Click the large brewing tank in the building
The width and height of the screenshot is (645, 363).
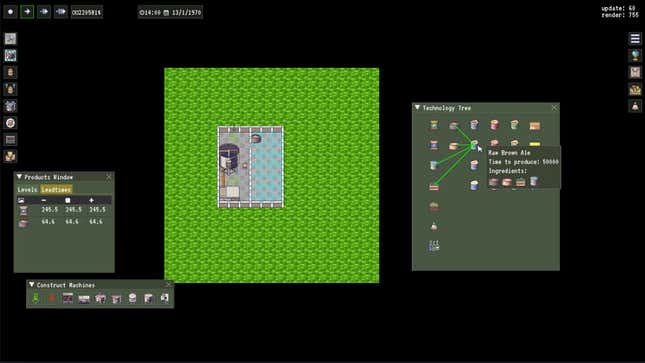[229, 157]
